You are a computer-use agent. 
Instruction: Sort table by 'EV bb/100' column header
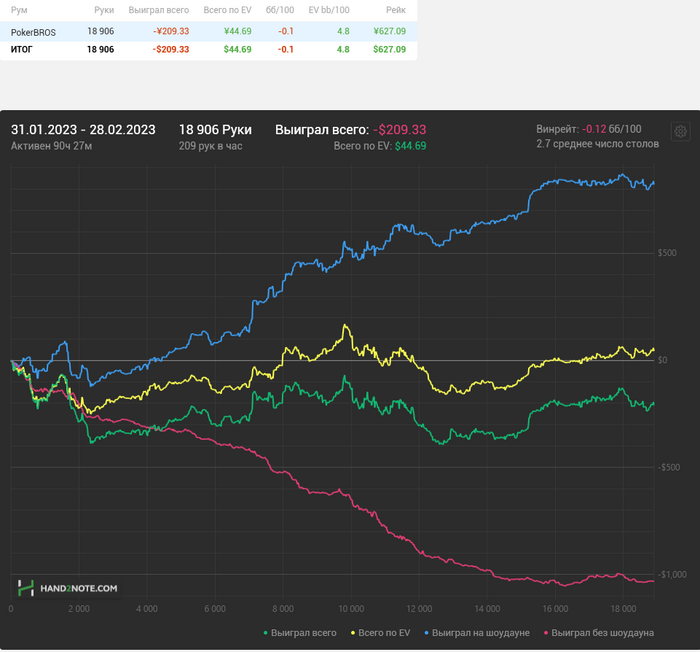click(x=329, y=10)
